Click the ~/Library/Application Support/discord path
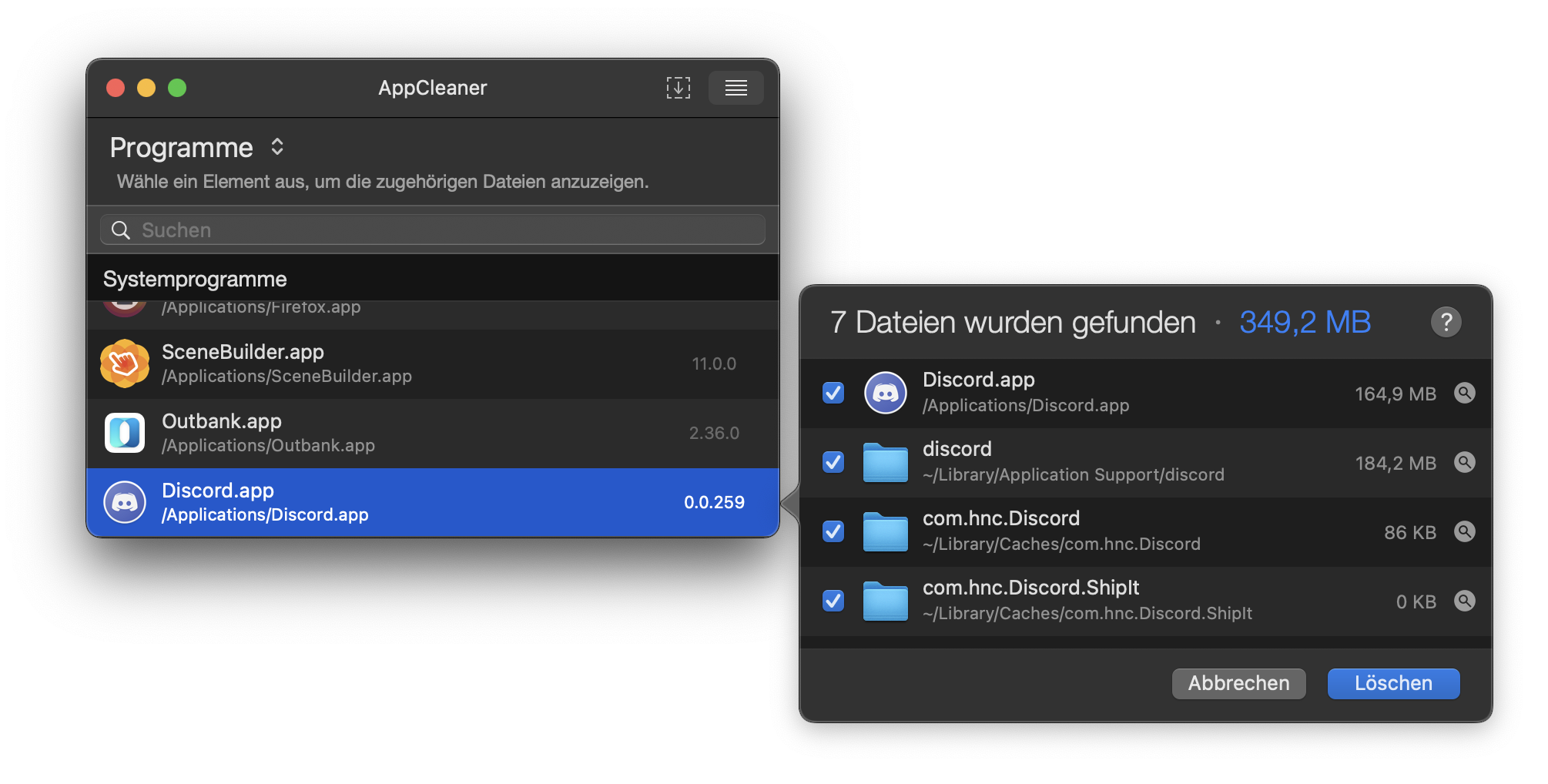1548x784 pixels. [1074, 475]
